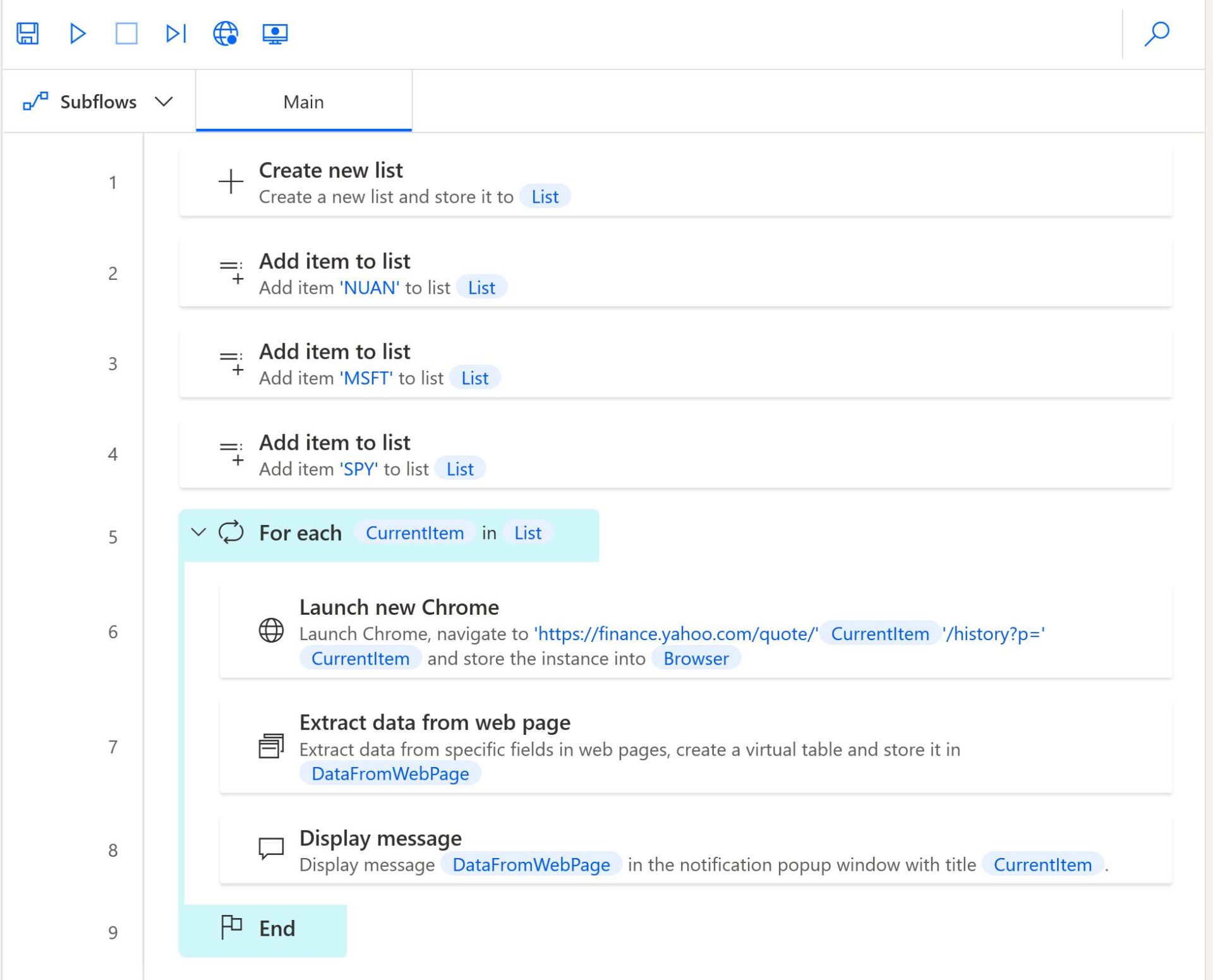Open the Subflows tab

pos(98,100)
